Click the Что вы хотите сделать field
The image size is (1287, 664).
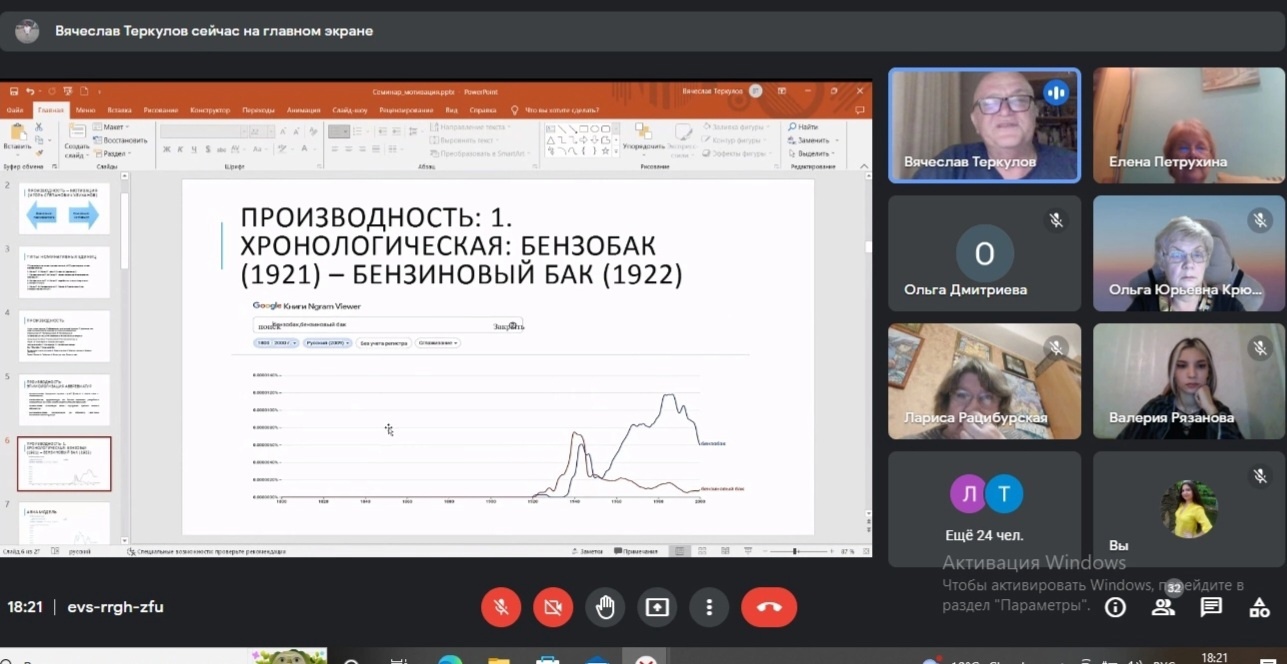coord(556,110)
